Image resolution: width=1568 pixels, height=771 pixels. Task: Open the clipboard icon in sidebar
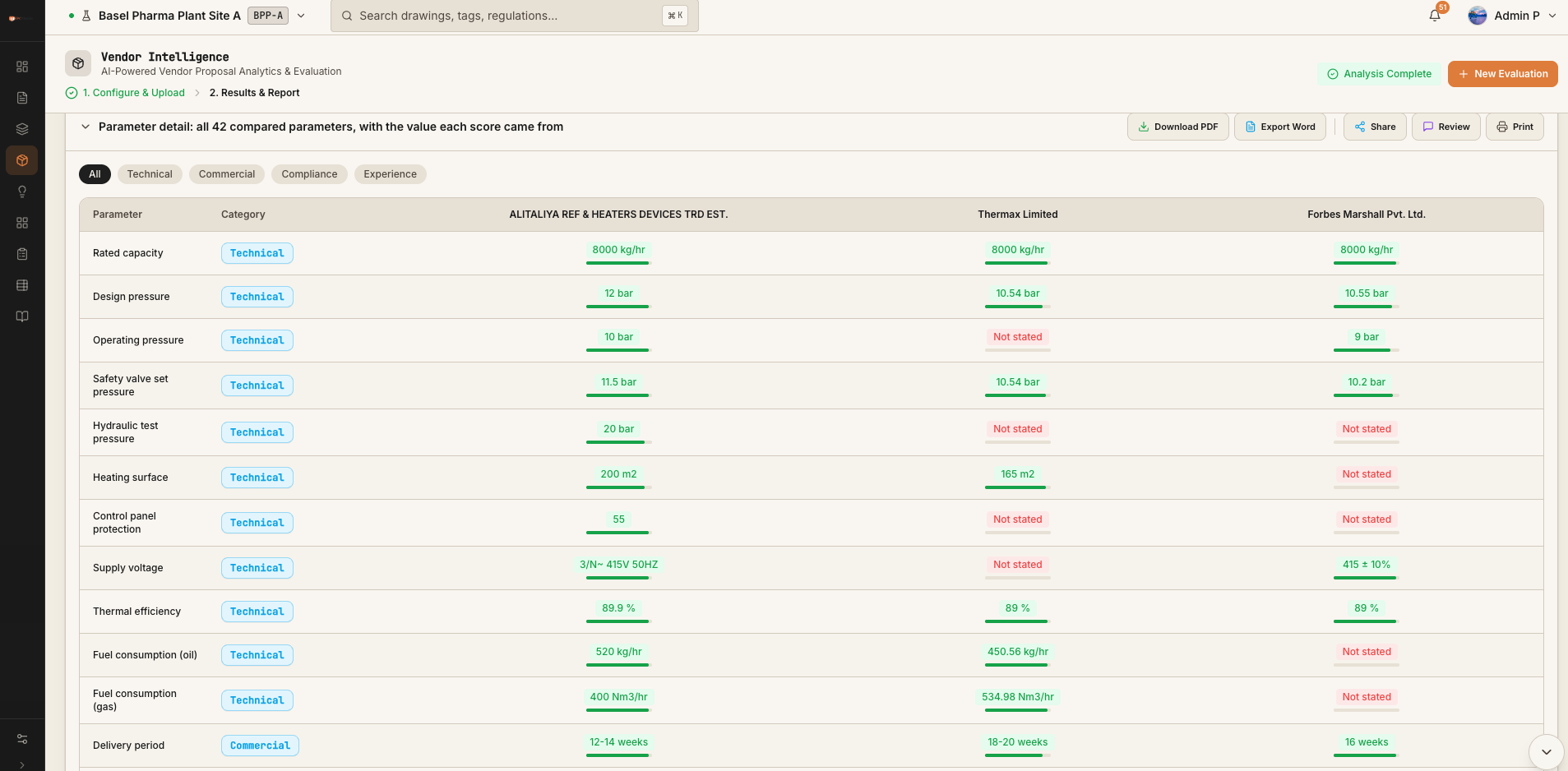[22, 254]
